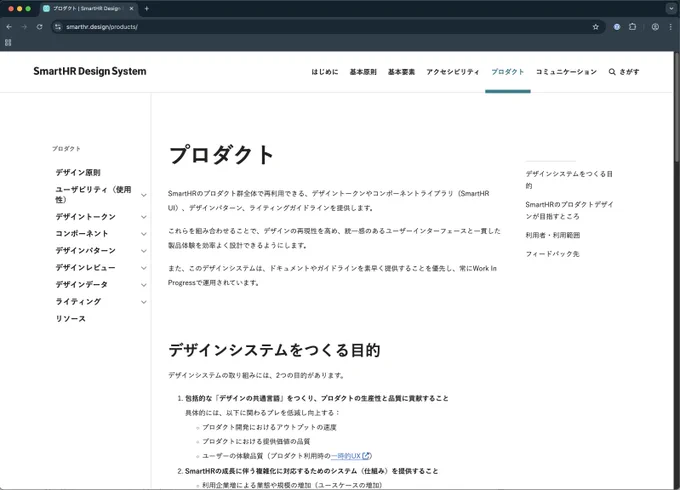Image resolution: width=680 pixels, height=490 pixels.
Task: Open the tab search dropdown arrow
Action: [671, 9]
